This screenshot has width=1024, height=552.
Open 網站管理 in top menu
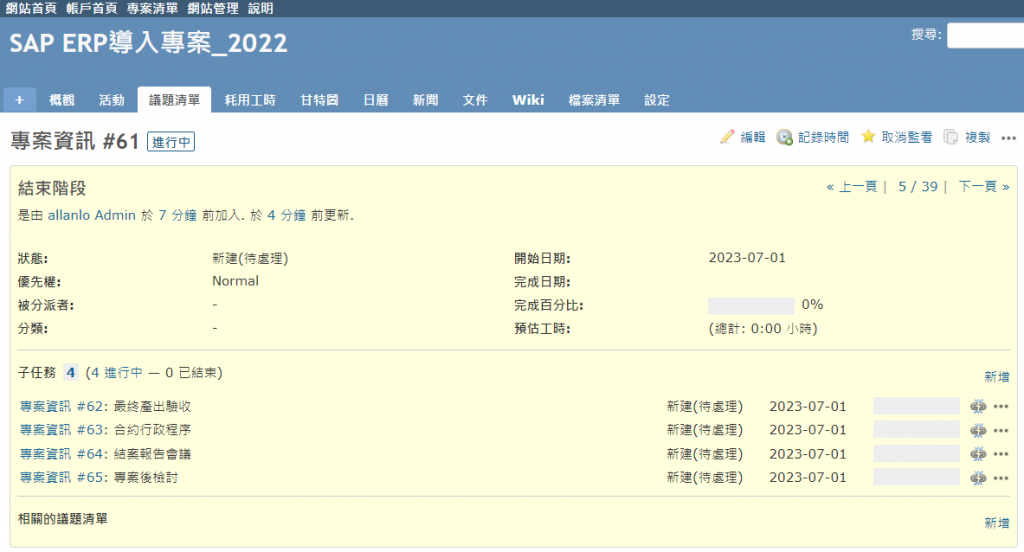coord(213,8)
